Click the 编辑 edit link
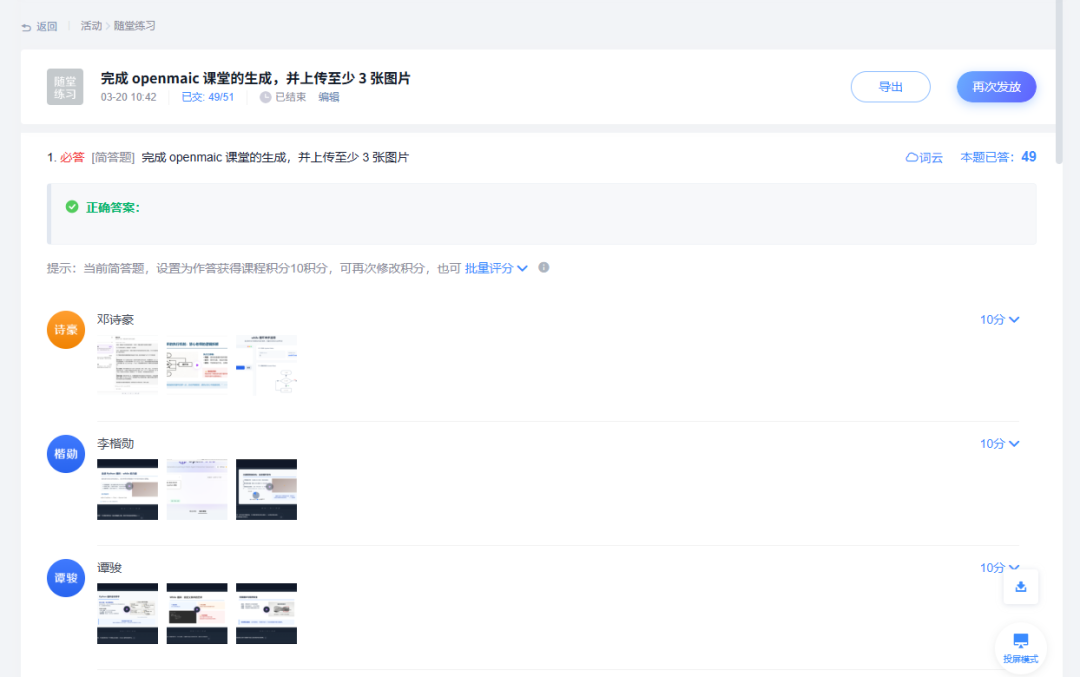The height and width of the screenshot is (677, 1080). click(x=329, y=97)
